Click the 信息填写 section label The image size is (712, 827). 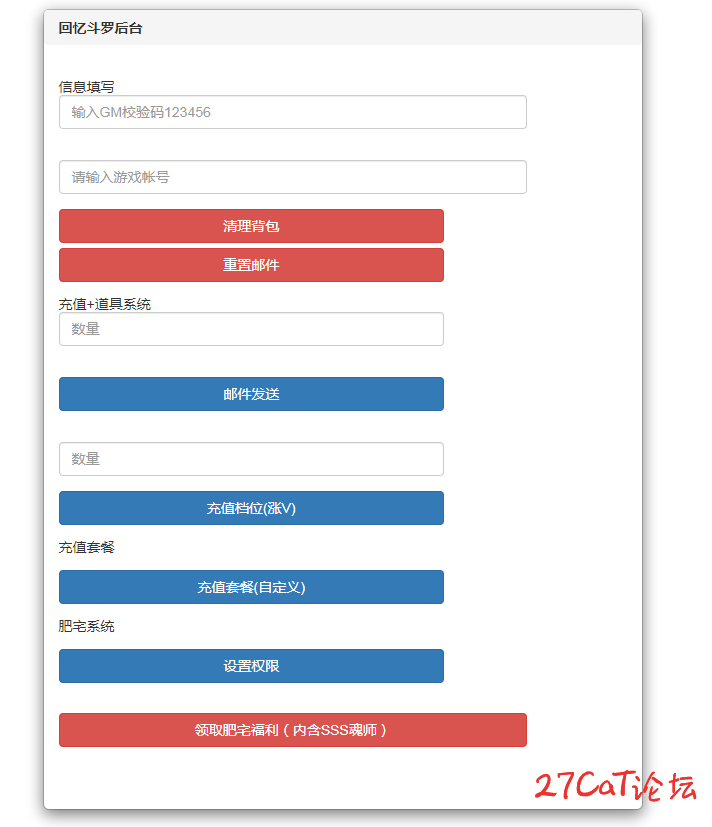point(86,86)
